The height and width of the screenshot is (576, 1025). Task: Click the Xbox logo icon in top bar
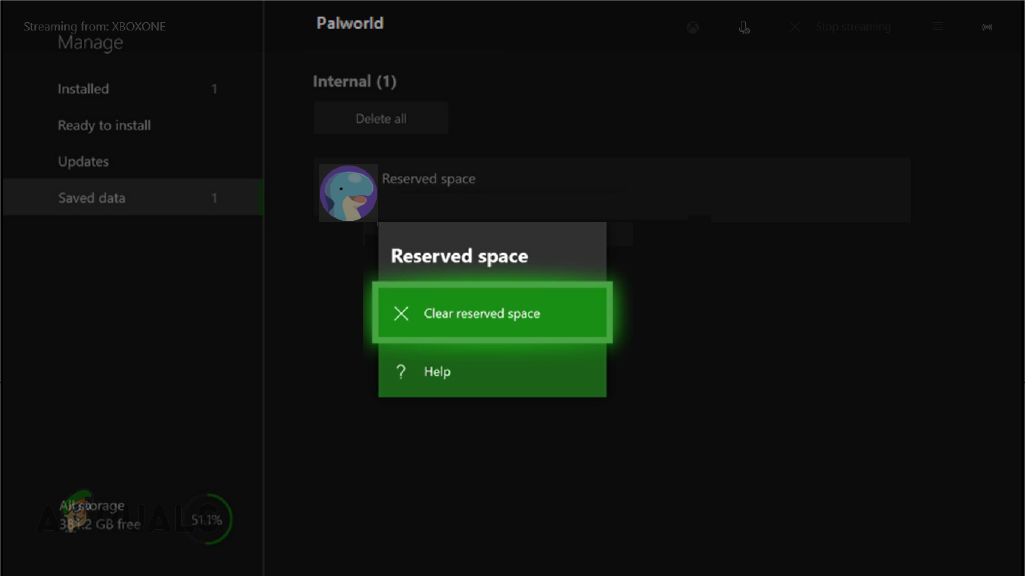click(692, 26)
